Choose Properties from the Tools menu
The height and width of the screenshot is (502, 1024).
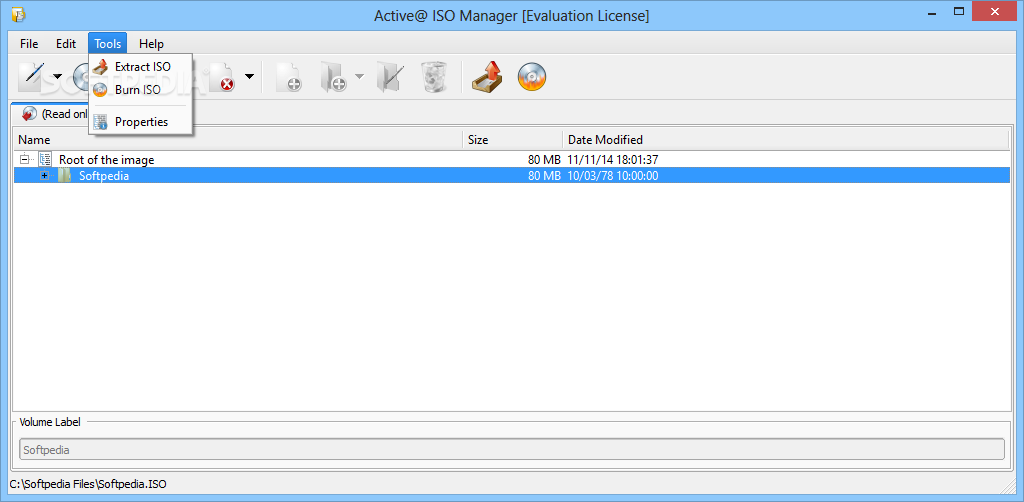point(140,121)
